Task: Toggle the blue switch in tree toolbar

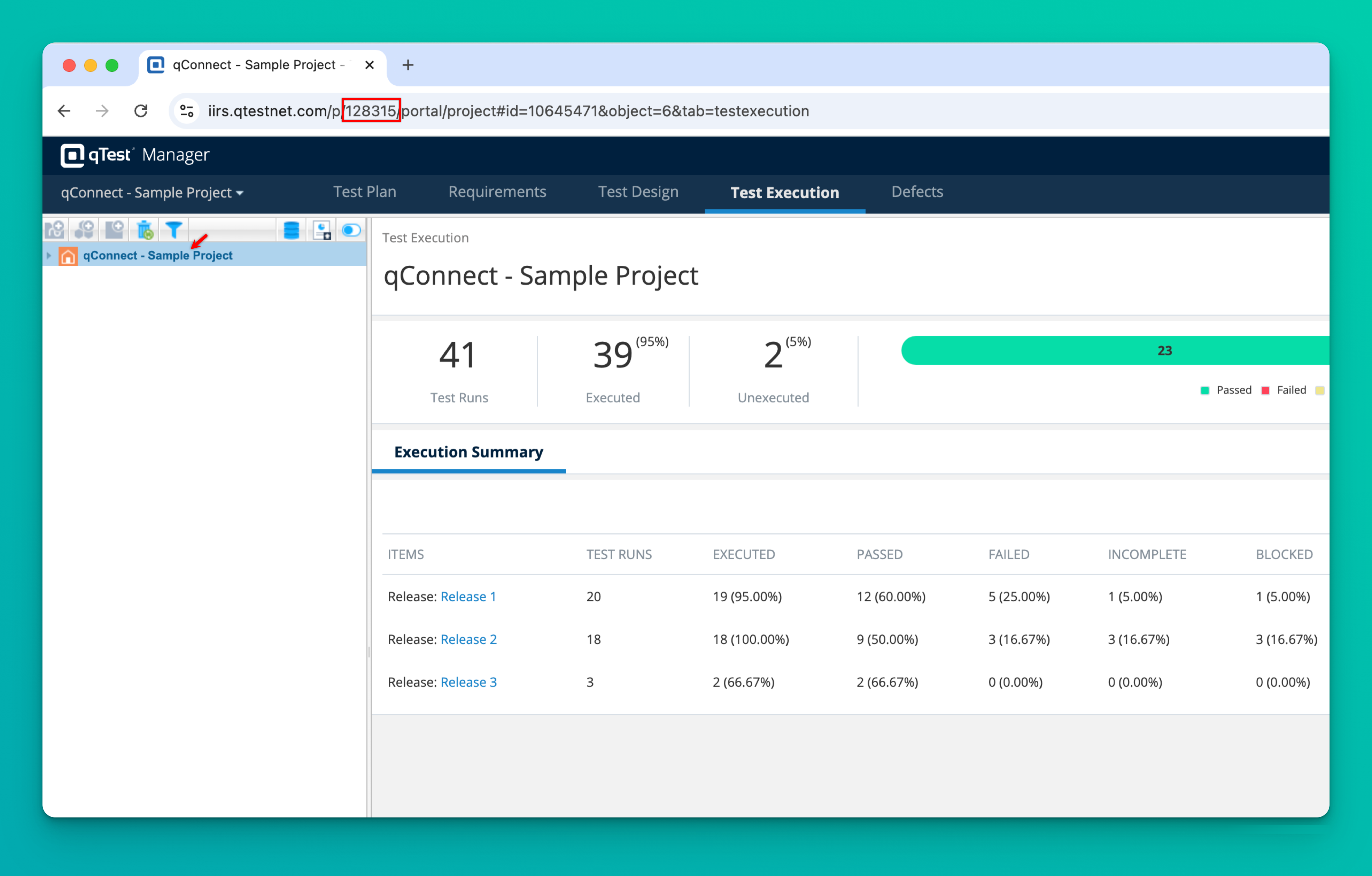Action: [x=351, y=230]
